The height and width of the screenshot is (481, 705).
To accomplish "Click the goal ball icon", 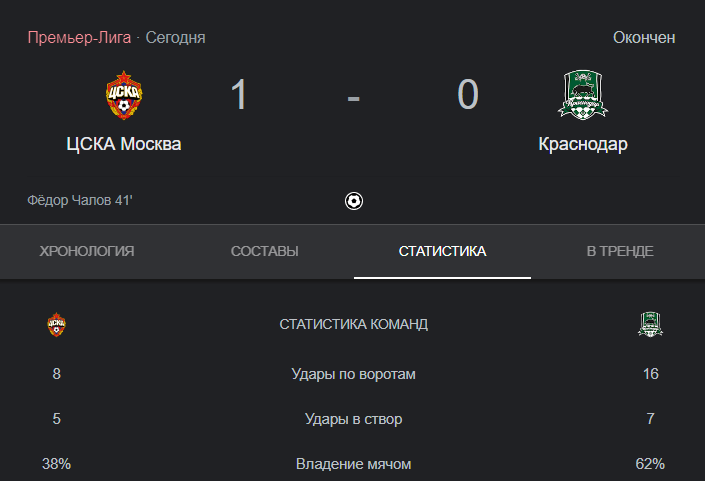I will (x=354, y=201).
